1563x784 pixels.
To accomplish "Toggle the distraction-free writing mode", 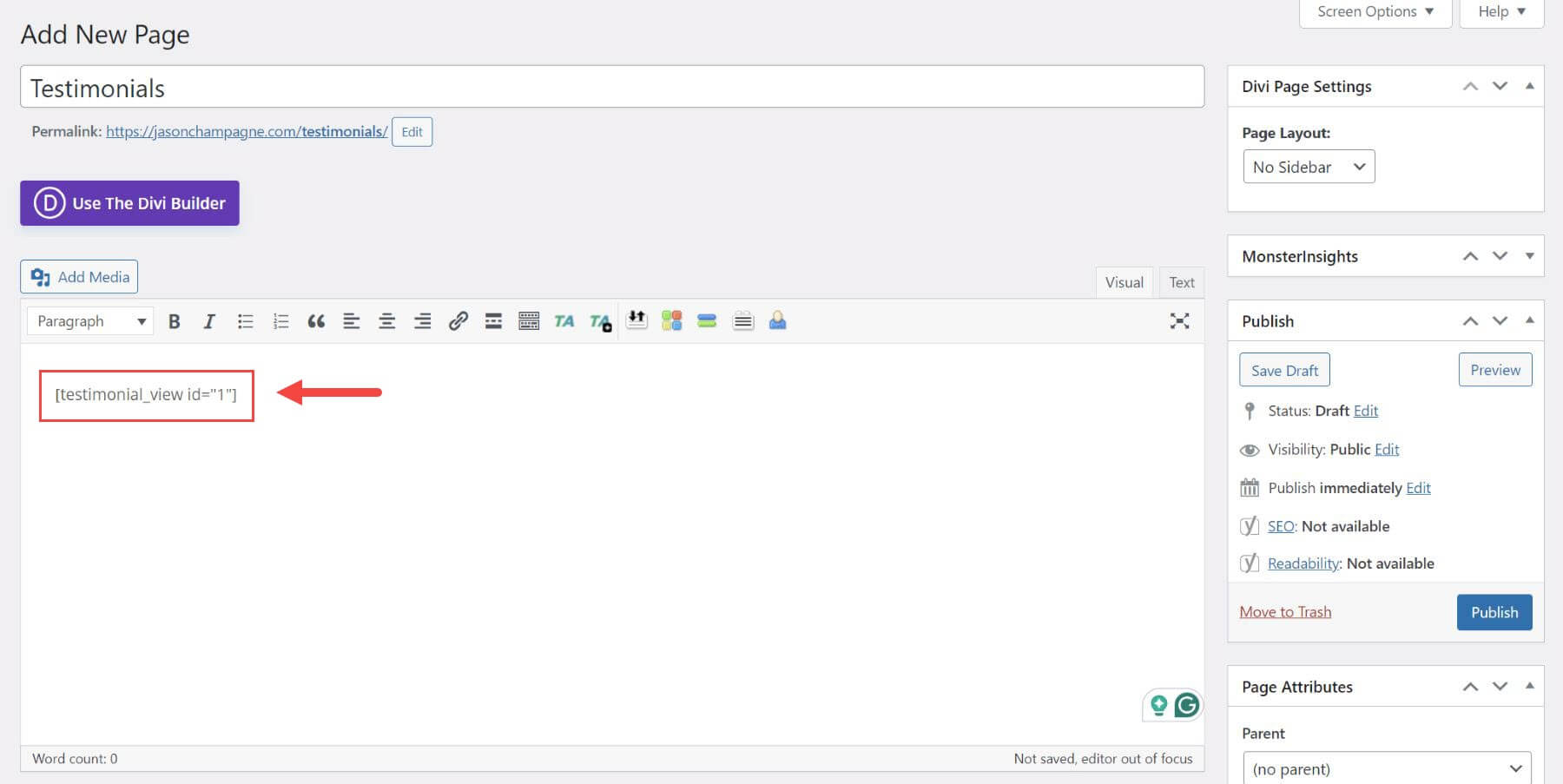I will point(1179,320).
